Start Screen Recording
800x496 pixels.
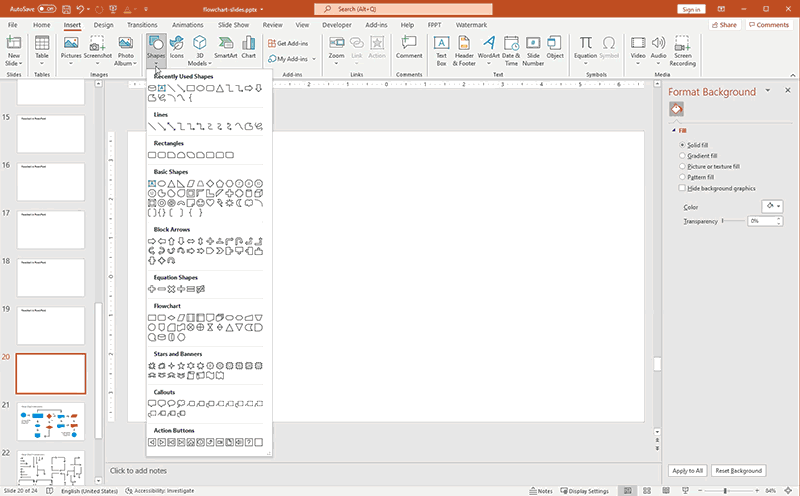(682, 51)
